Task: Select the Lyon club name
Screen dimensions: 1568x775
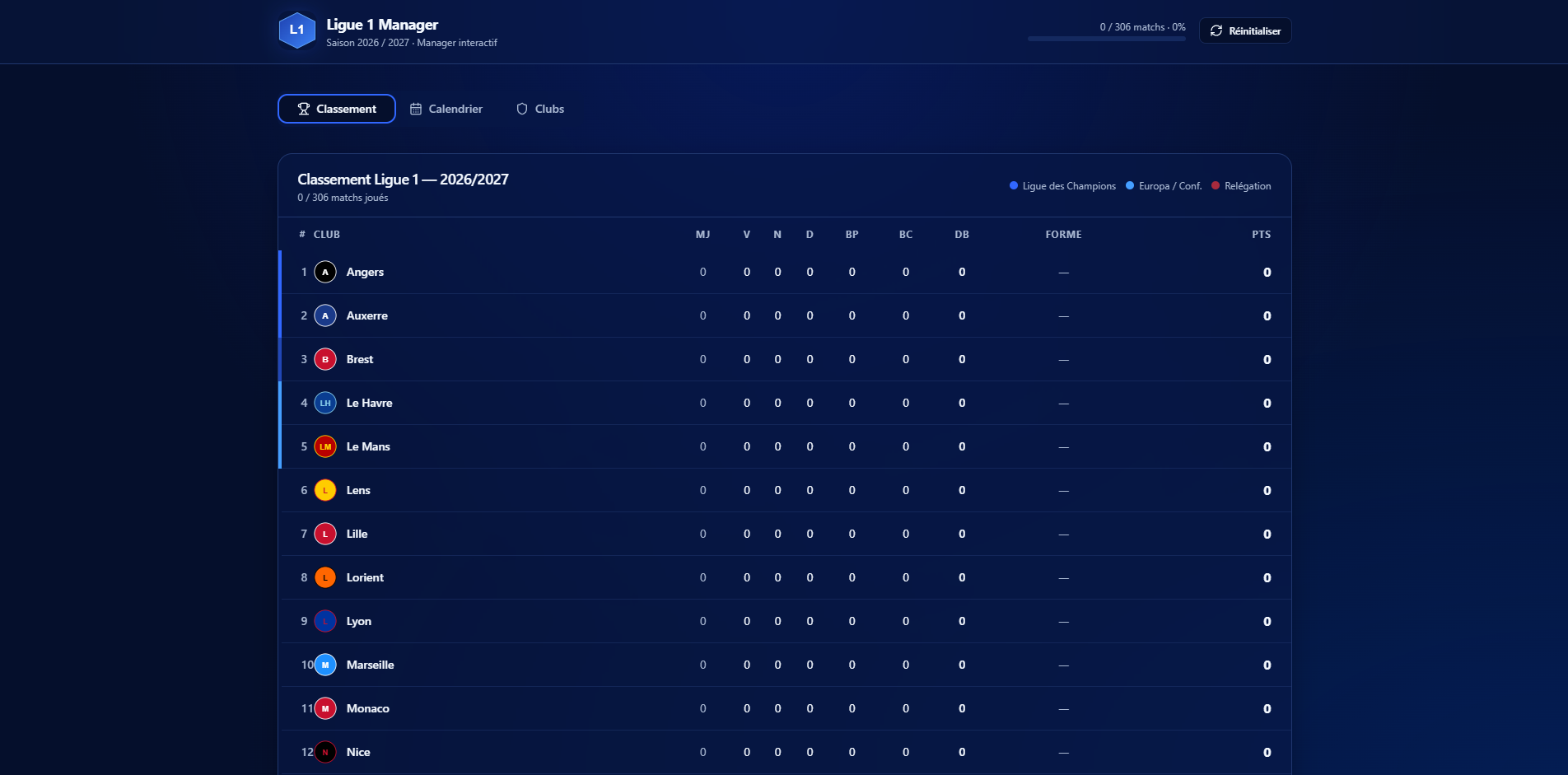Action: [x=359, y=621]
